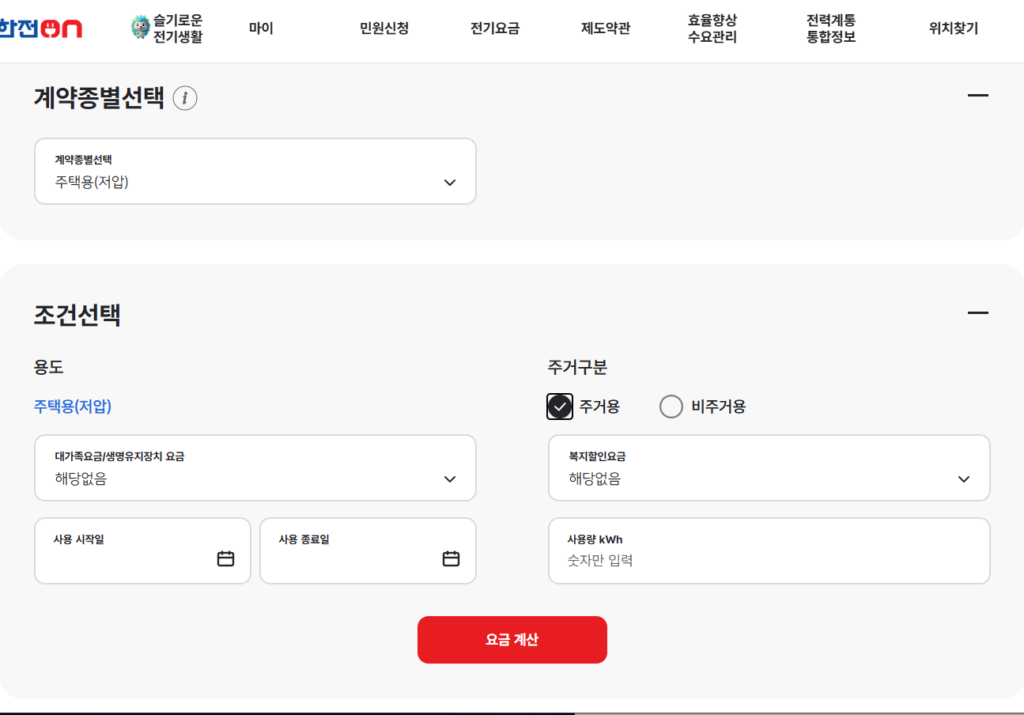Click the 사용량 kWh input field

769,550
